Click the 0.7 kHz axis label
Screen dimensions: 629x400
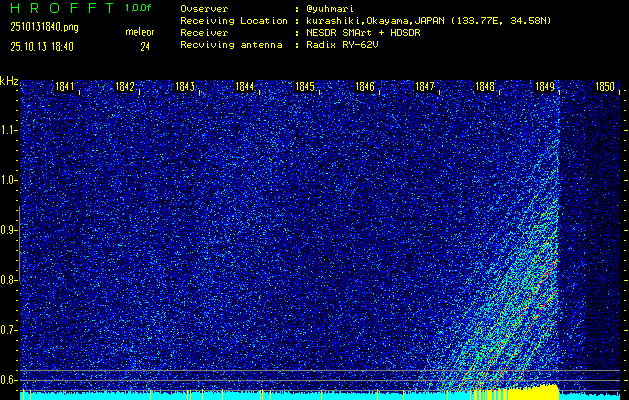tap(8, 330)
